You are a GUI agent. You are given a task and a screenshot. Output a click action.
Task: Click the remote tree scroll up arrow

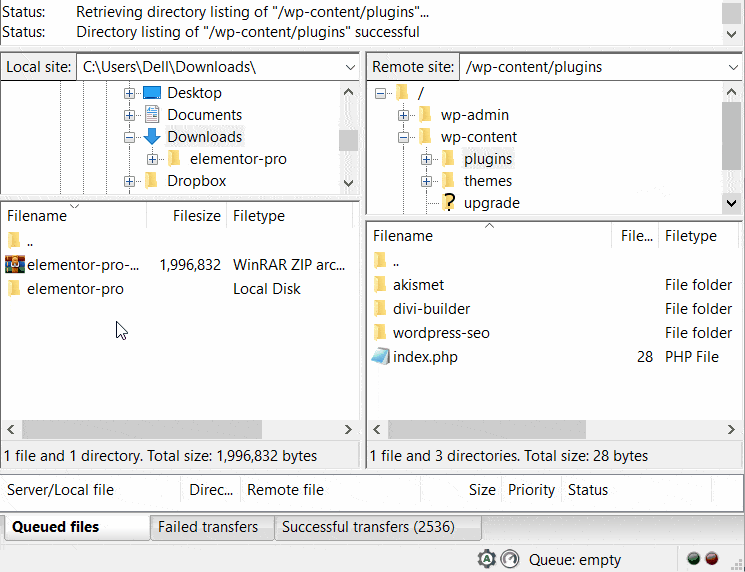pyautogui.click(x=732, y=92)
